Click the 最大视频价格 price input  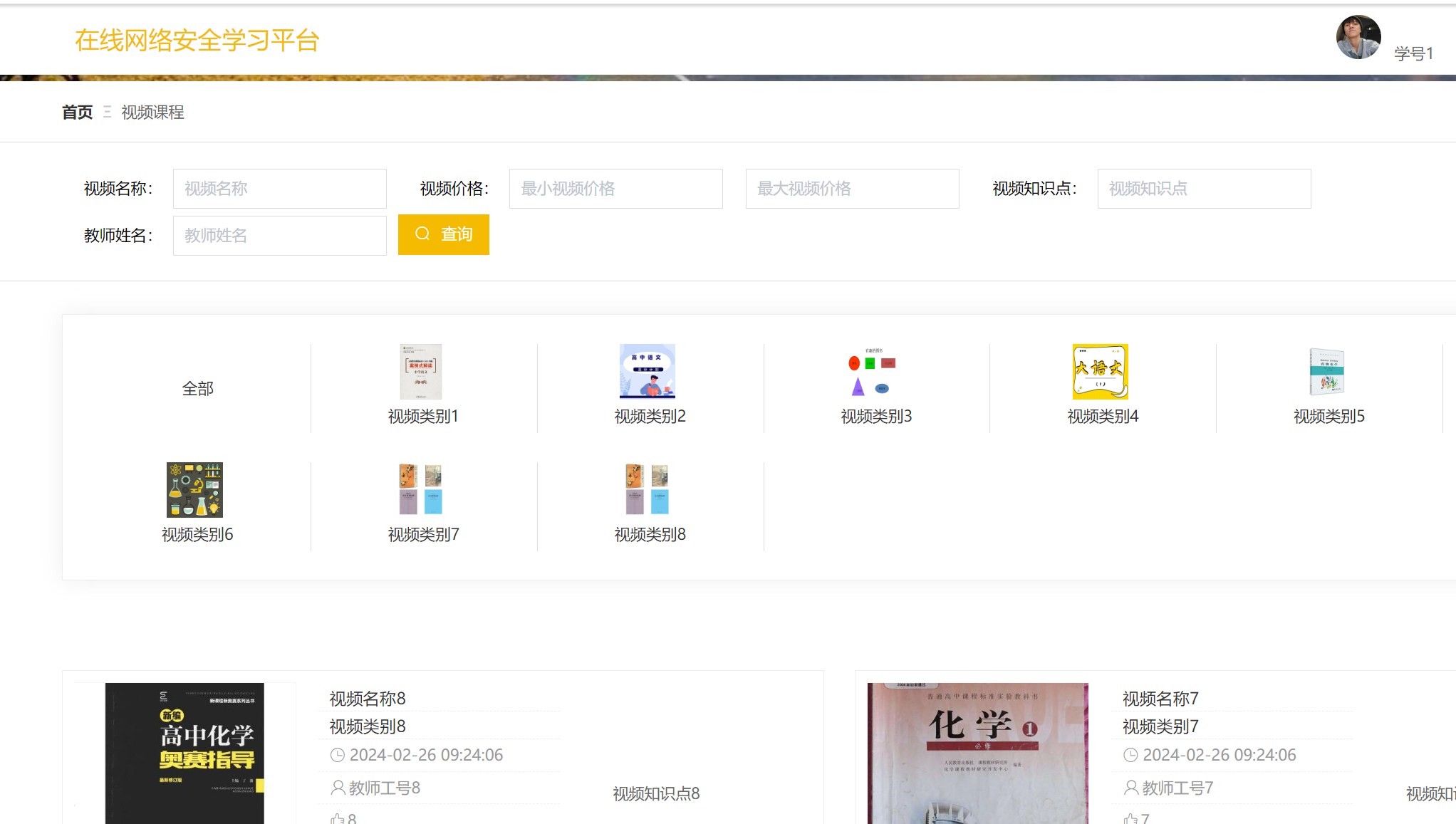pyautogui.click(x=852, y=188)
